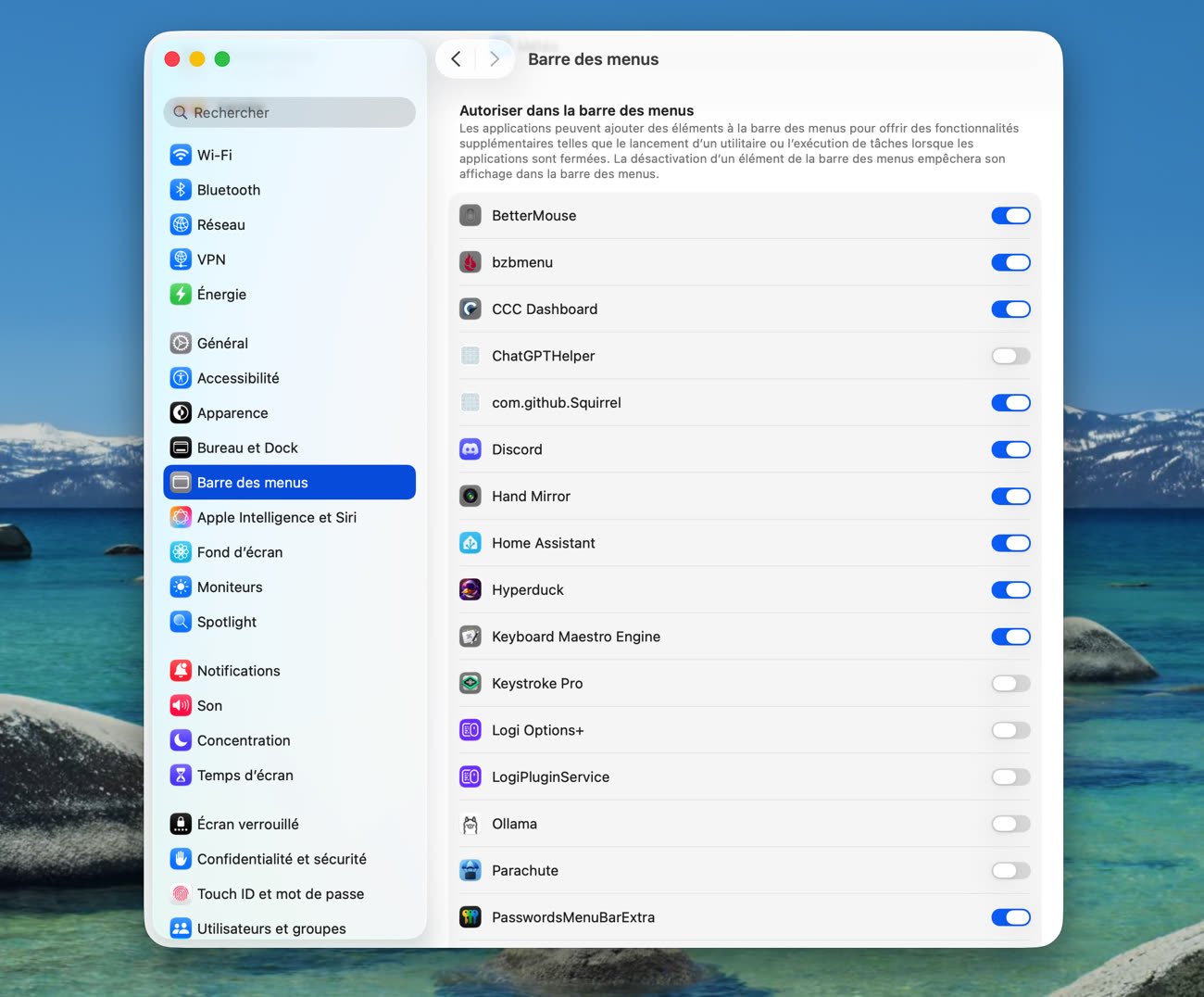Click the Rechercher search field
Viewport: 1204px width, 997px height.
[x=290, y=112]
